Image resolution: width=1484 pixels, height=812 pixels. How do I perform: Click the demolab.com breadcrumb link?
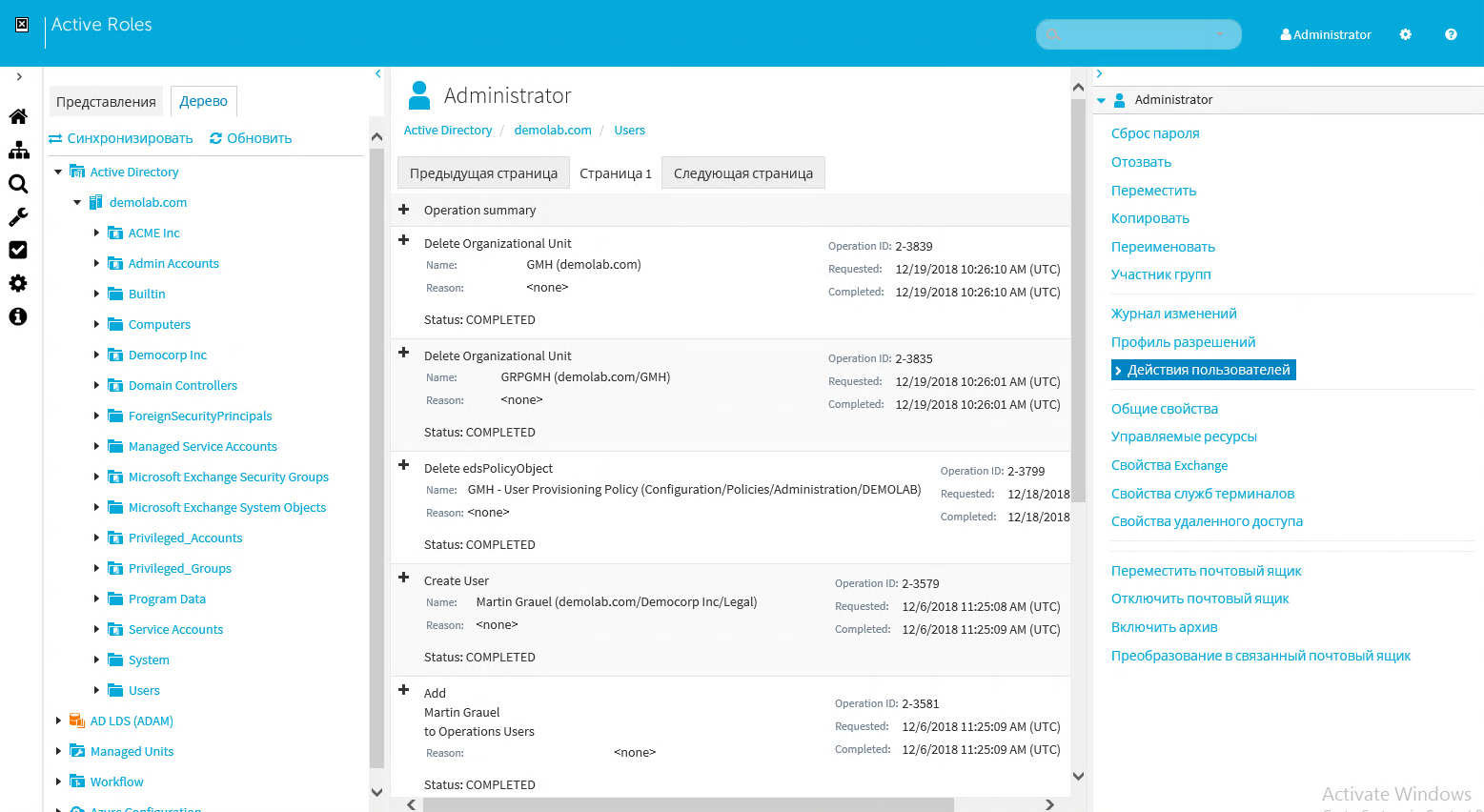(x=553, y=131)
